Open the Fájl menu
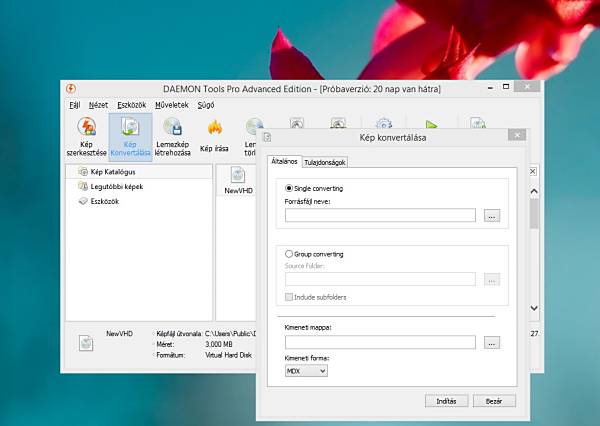 75,105
